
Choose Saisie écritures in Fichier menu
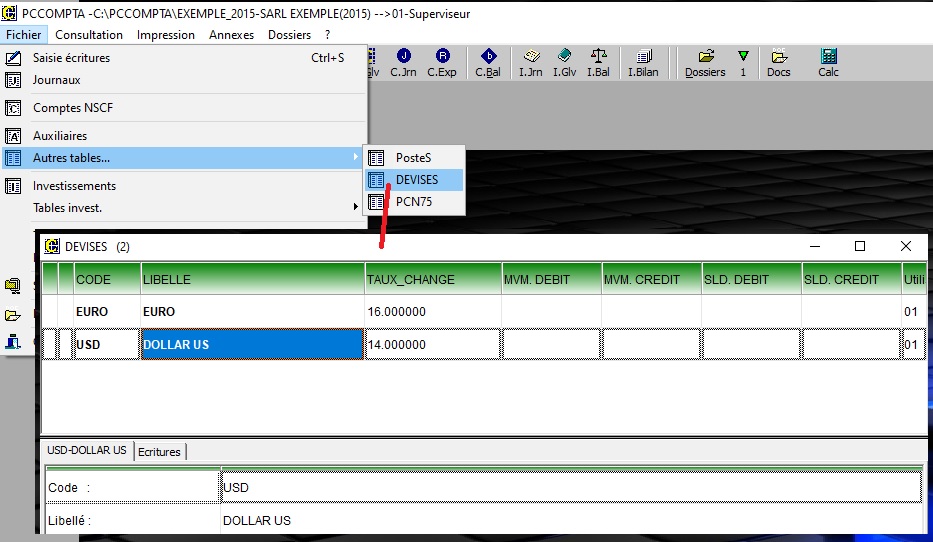pos(71,58)
